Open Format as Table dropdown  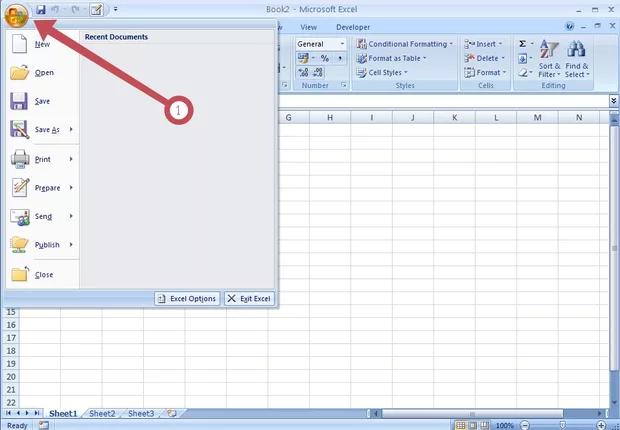pos(391,59)
